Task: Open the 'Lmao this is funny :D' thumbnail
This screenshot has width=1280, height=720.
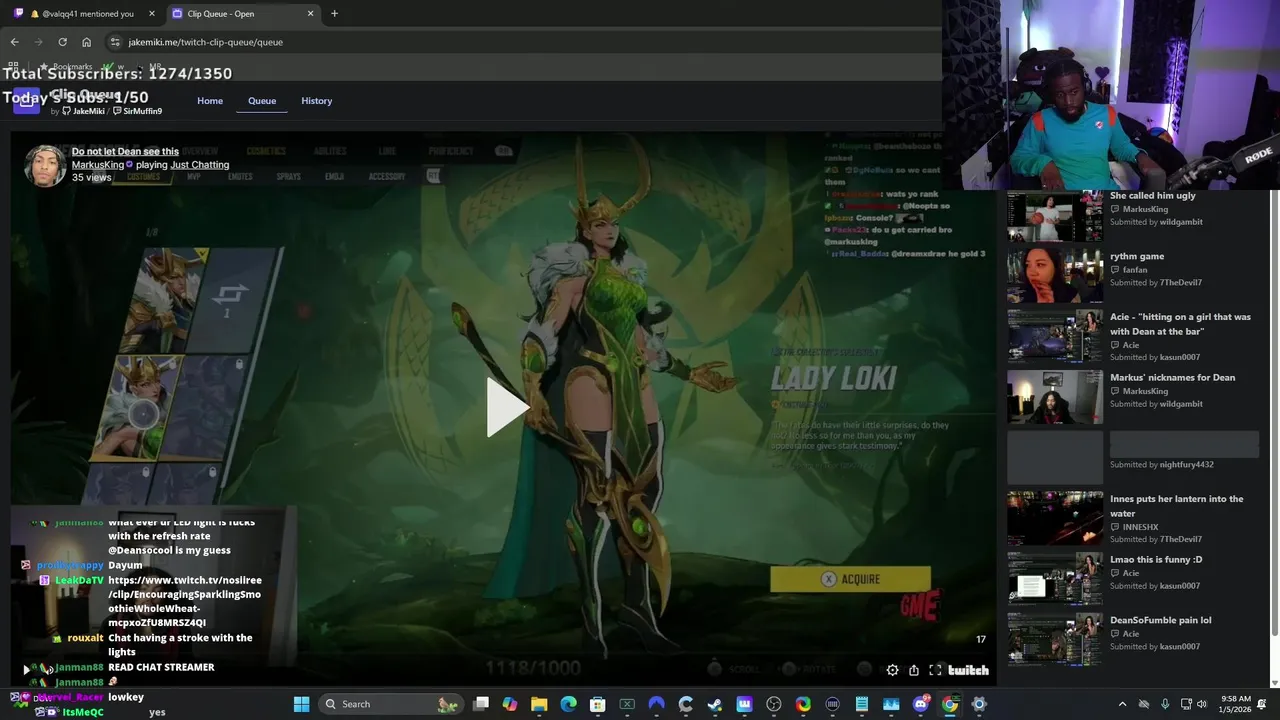Action: [x=1055, y=579]
